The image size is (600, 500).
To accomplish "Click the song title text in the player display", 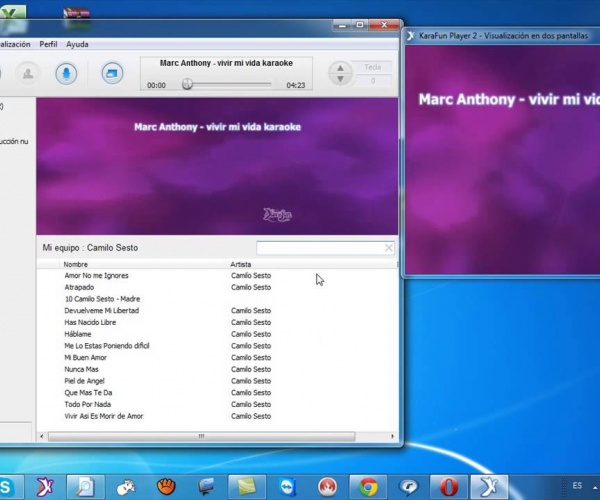I will click(226, 63).
